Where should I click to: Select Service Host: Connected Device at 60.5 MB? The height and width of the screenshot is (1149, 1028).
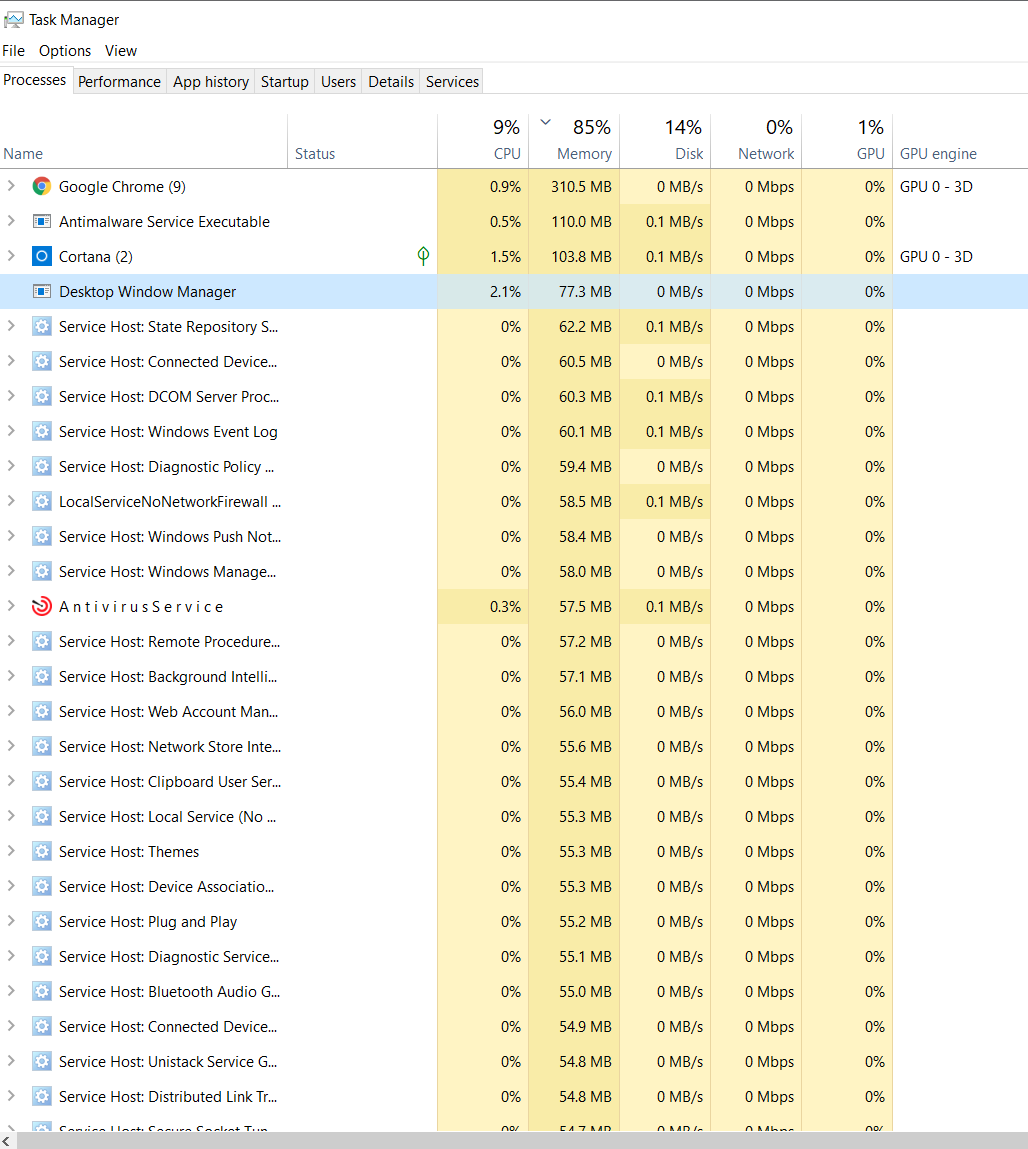click(x=514, y=362)
